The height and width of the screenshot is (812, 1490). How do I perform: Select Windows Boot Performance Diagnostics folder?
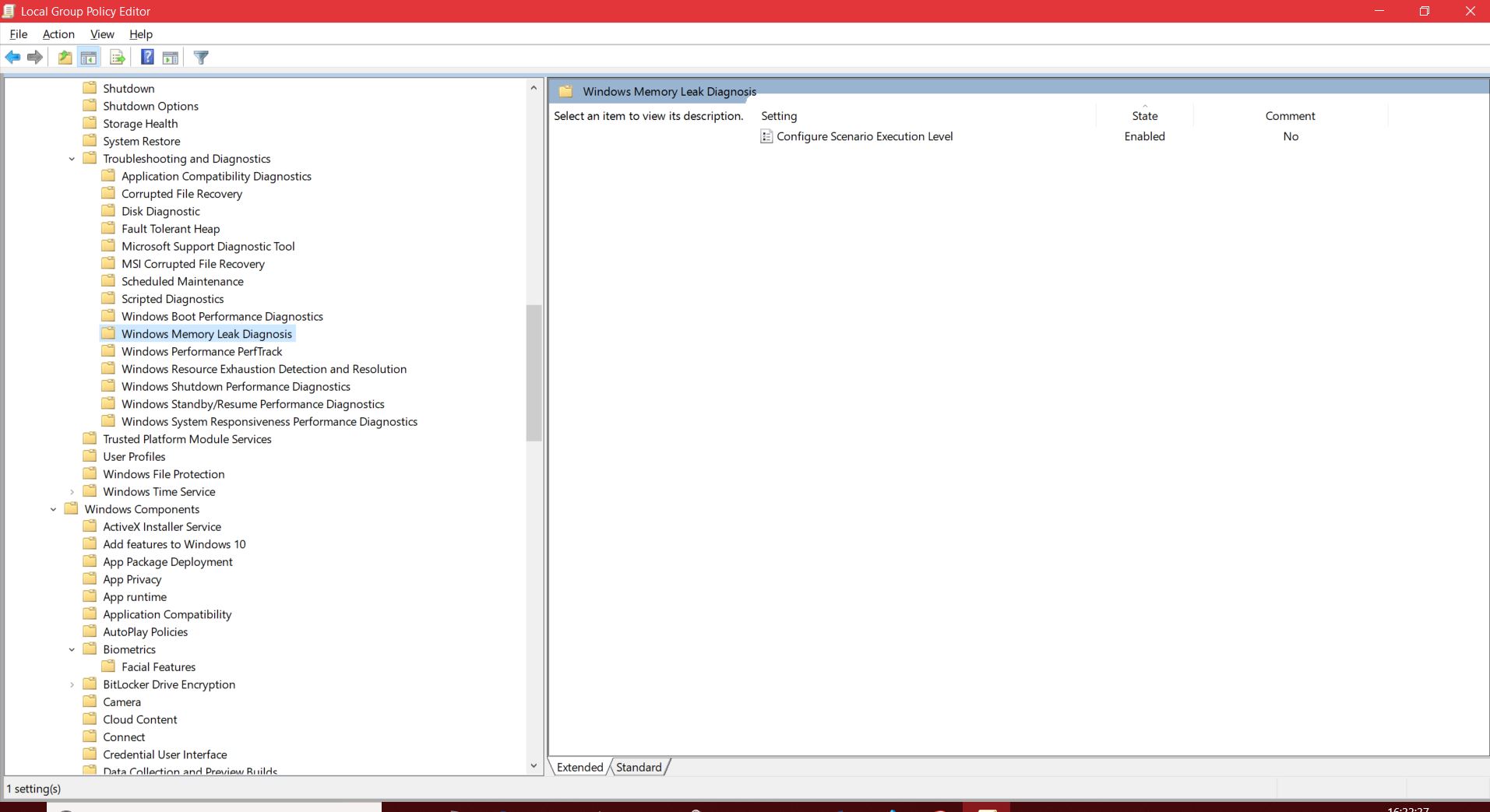[x=222, y=316]
